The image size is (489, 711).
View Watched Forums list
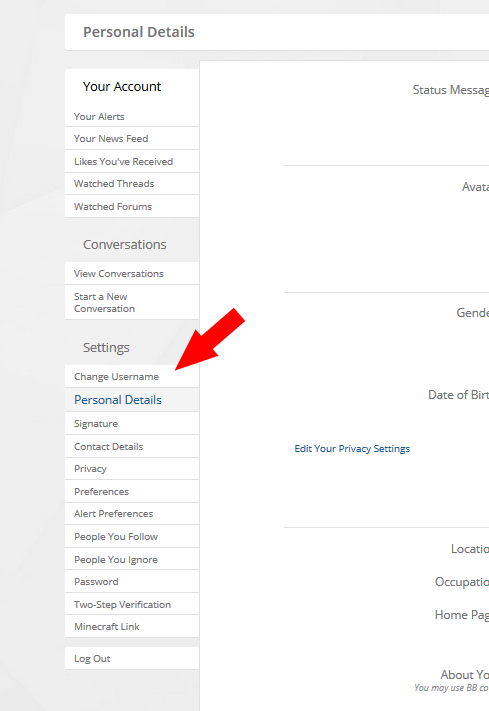click(x=132, y=206)
